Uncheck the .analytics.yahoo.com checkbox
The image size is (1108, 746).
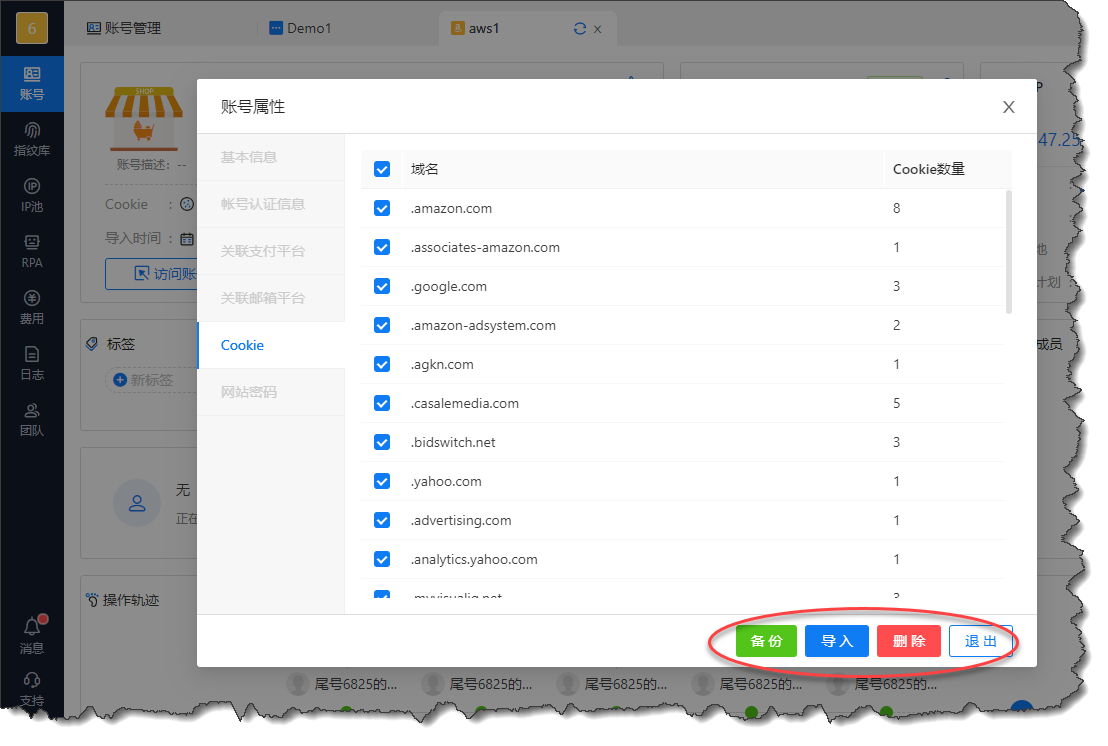tap(382, 560)
